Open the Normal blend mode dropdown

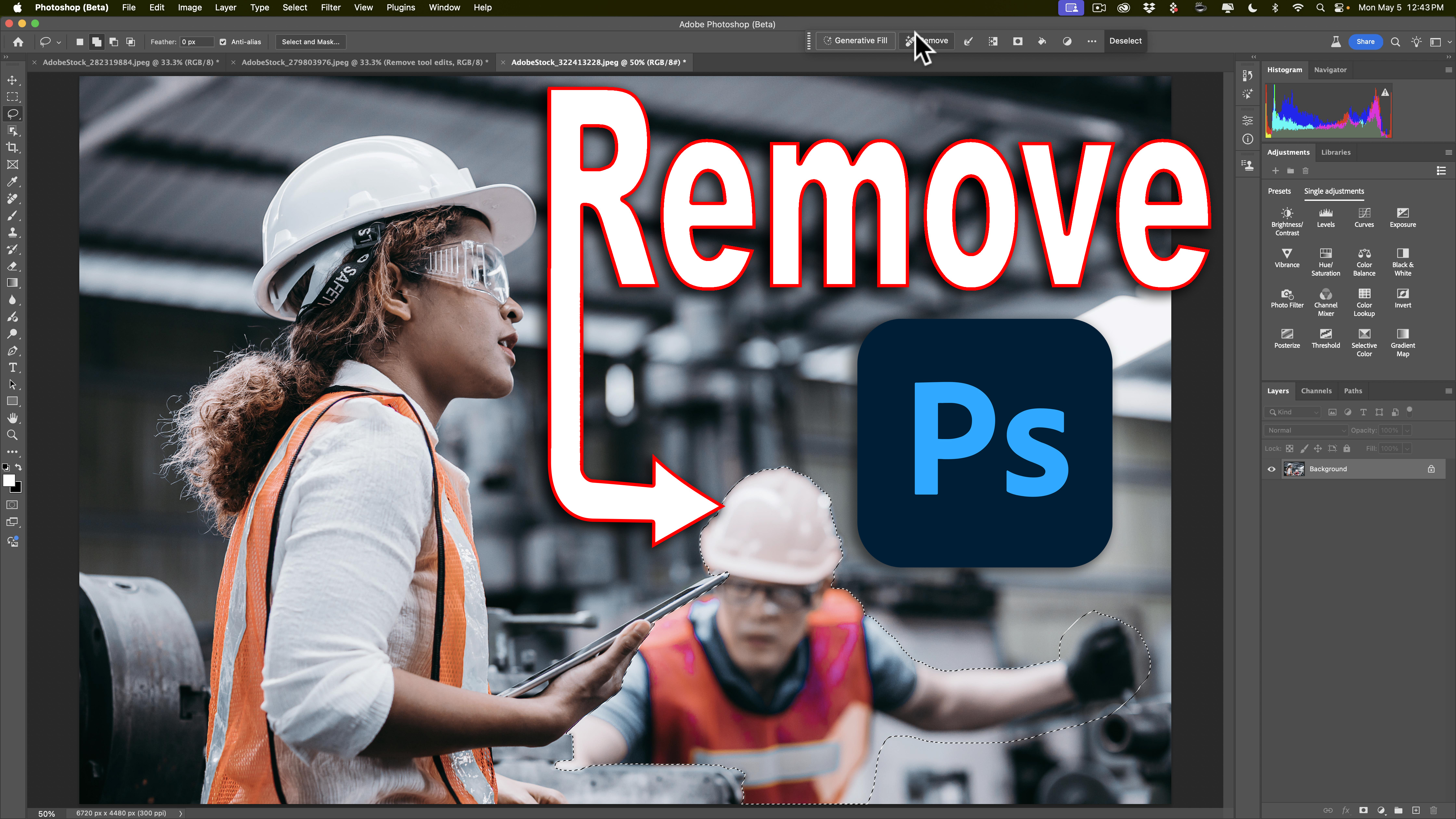point(1306,430)
